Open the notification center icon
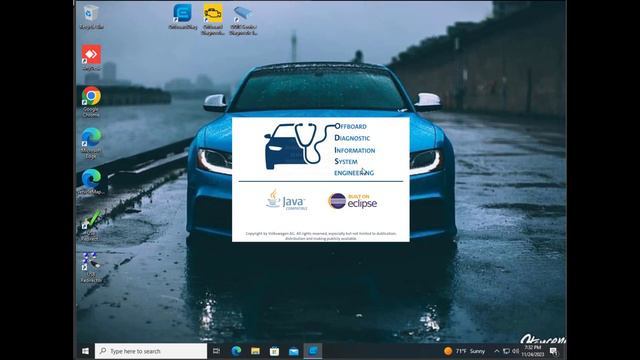Screen dimensions: 640x360 tap(554, 351)
